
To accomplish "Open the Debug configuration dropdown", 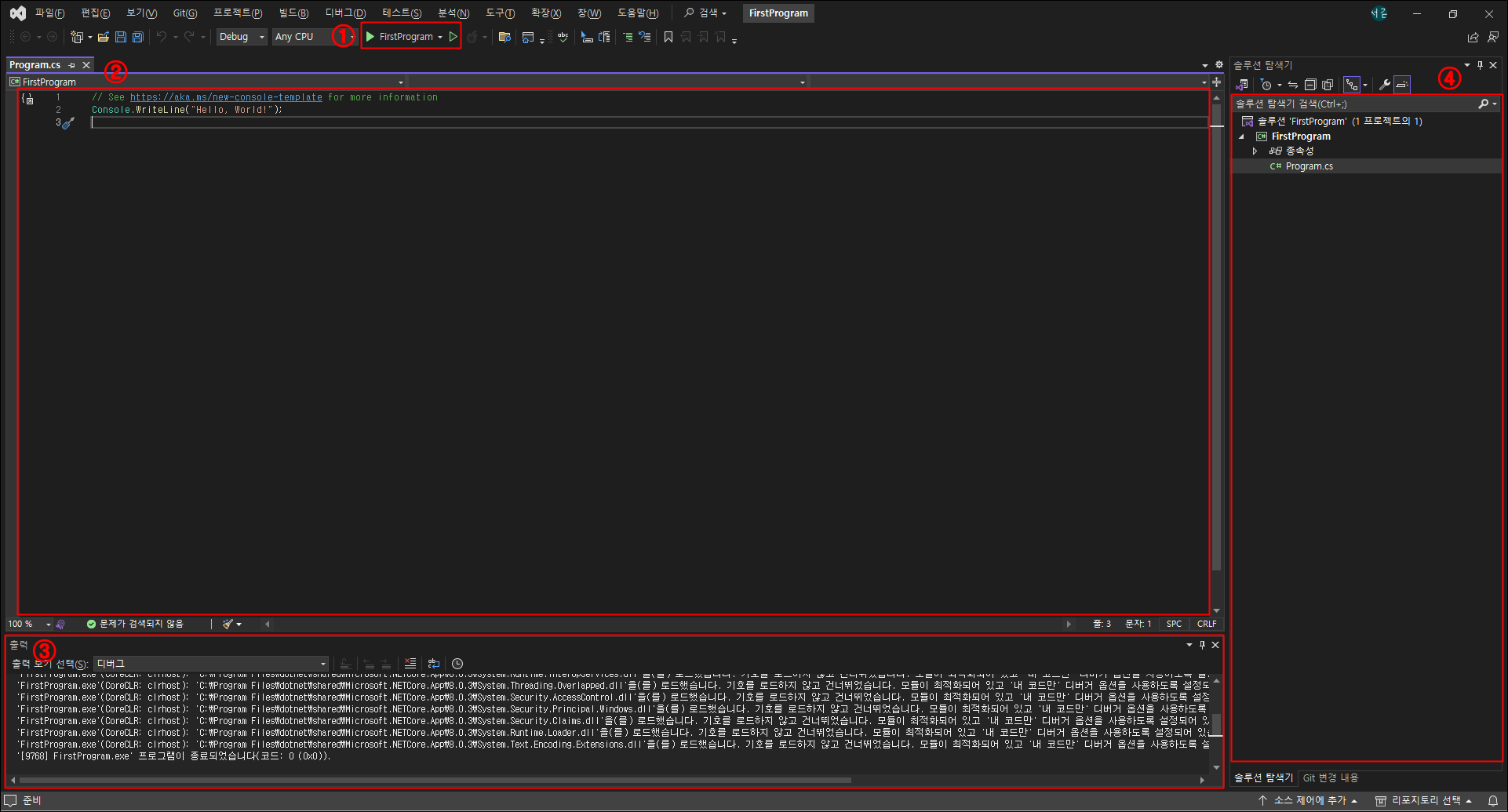I will [x=242, y=37].
